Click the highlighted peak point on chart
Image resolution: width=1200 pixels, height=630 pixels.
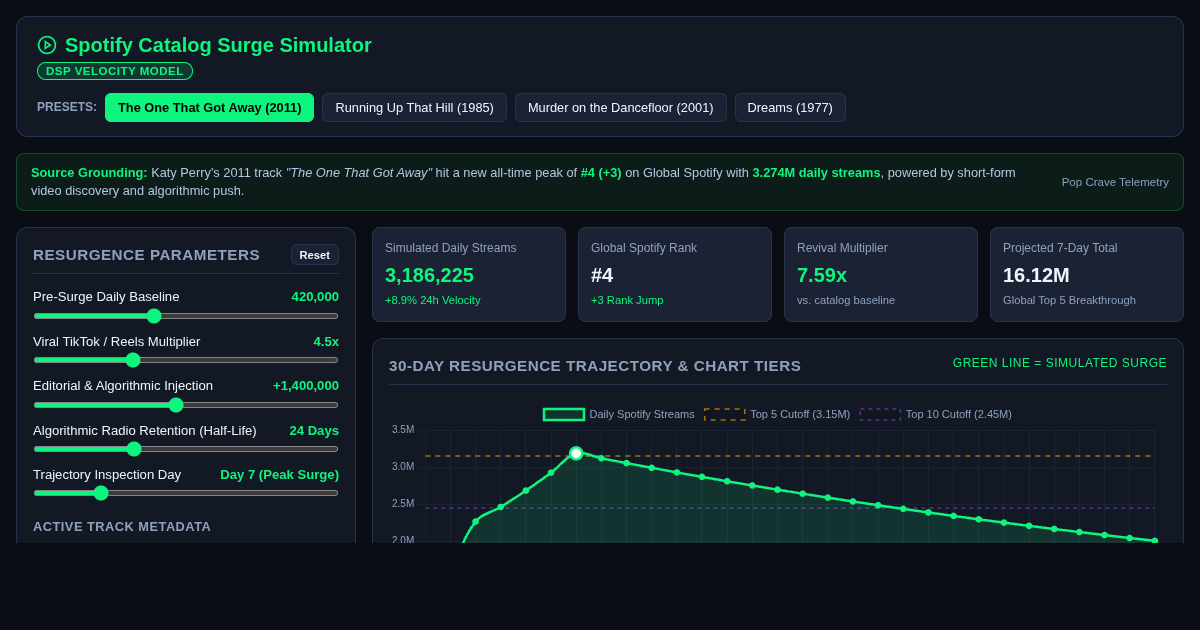coord(576,453)
